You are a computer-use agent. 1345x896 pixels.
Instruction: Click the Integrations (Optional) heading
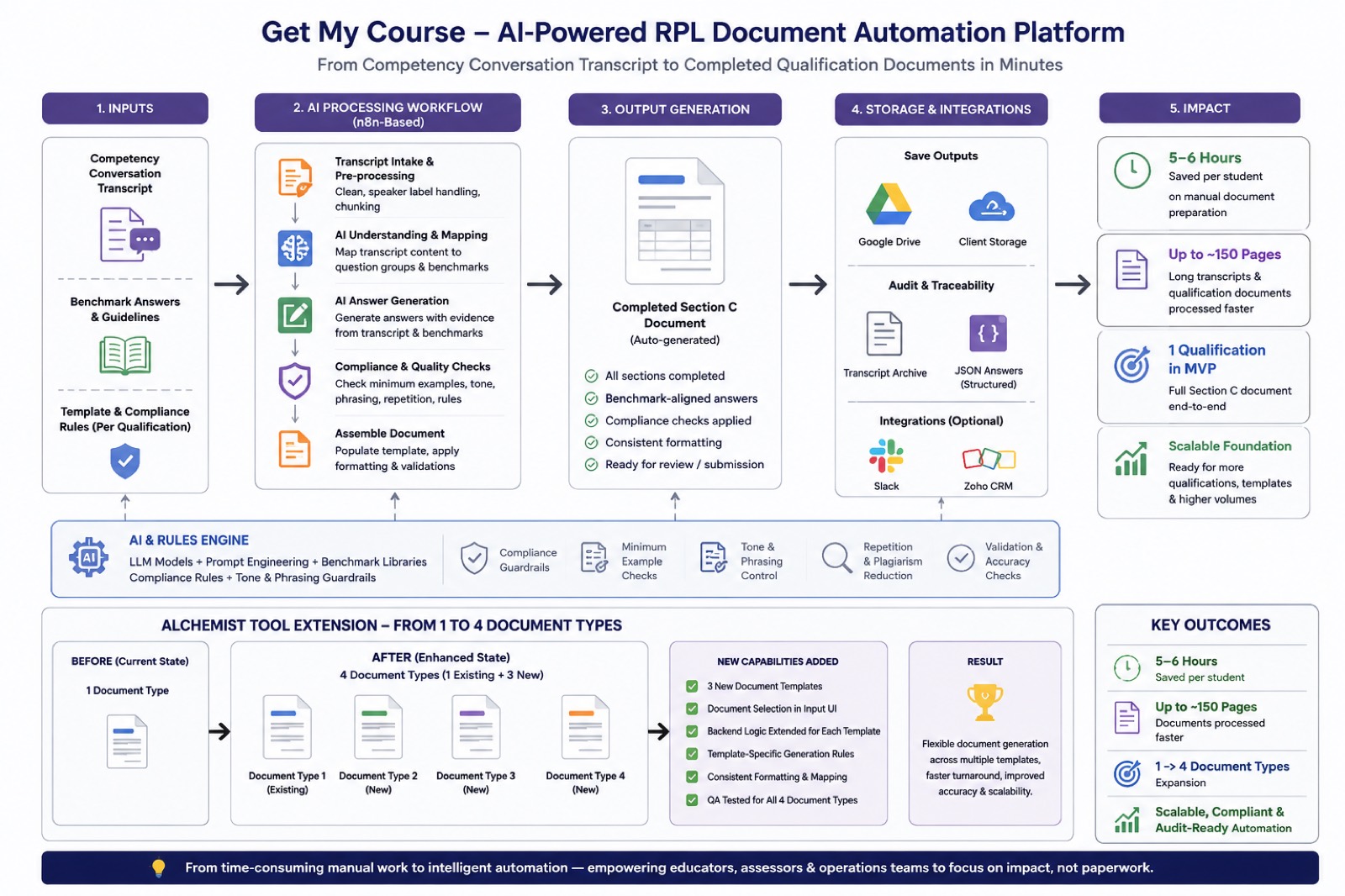pos(941,421)
